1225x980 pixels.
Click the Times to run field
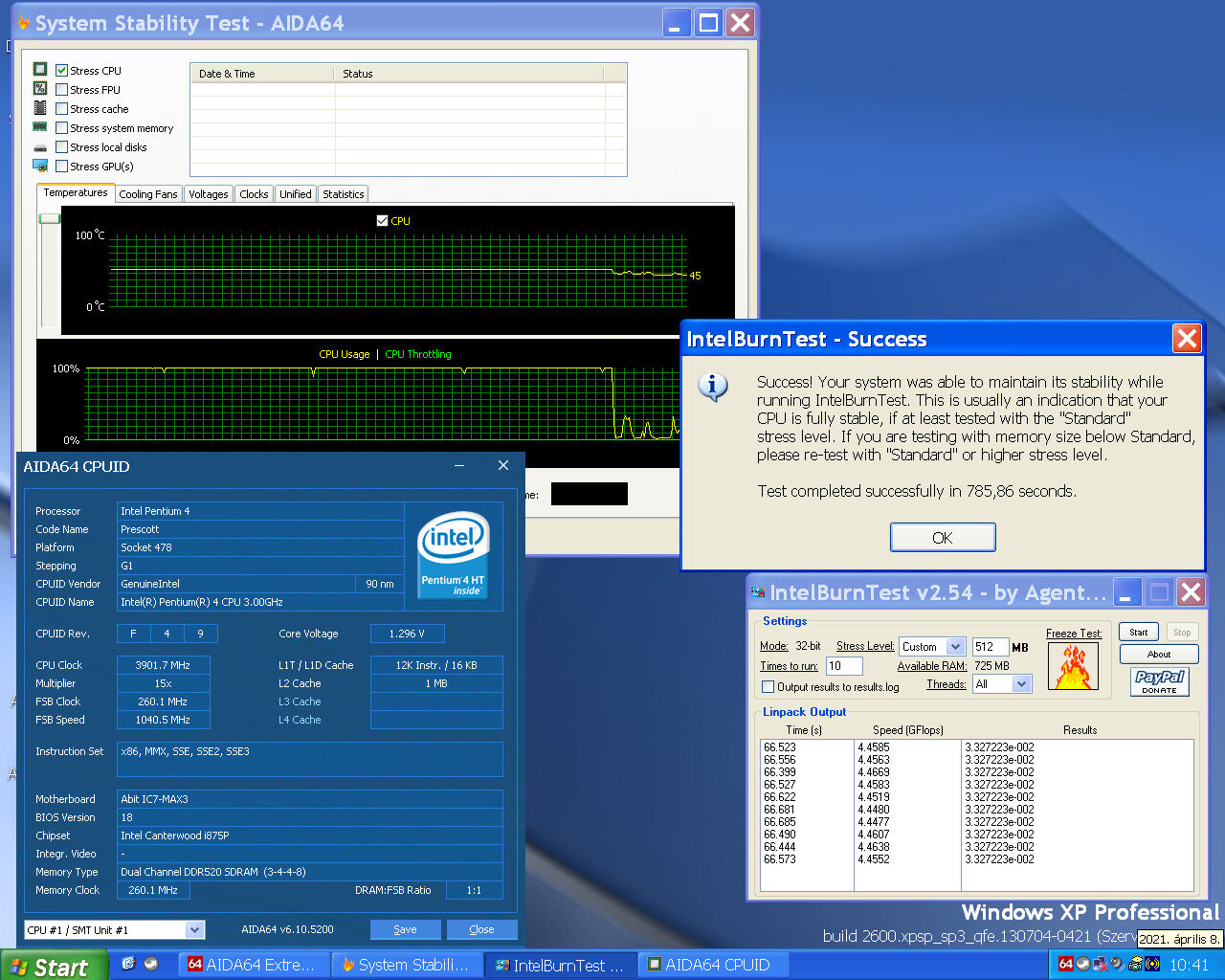[843, 666]
